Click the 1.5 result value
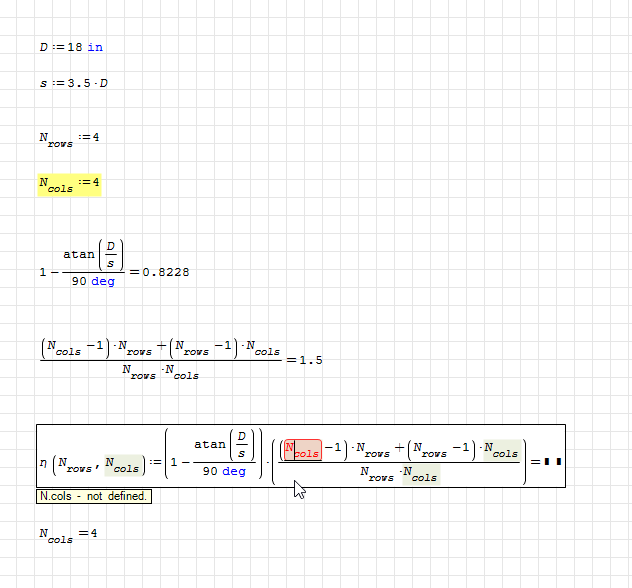 [x=311, y=359]
